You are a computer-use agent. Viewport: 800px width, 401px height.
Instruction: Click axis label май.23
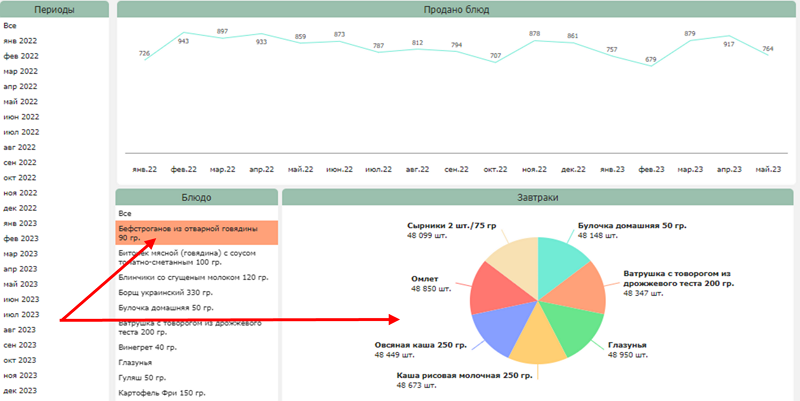click(768, 169)
